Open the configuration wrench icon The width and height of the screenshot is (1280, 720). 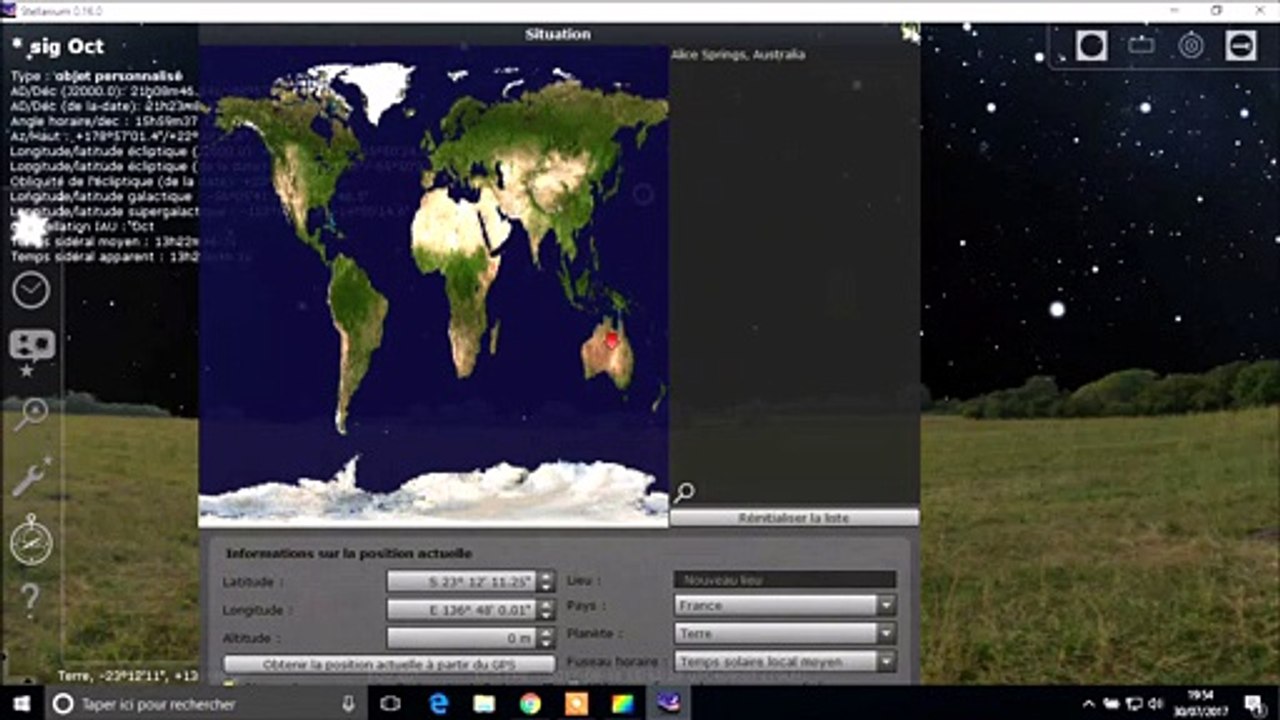point(31,477)
